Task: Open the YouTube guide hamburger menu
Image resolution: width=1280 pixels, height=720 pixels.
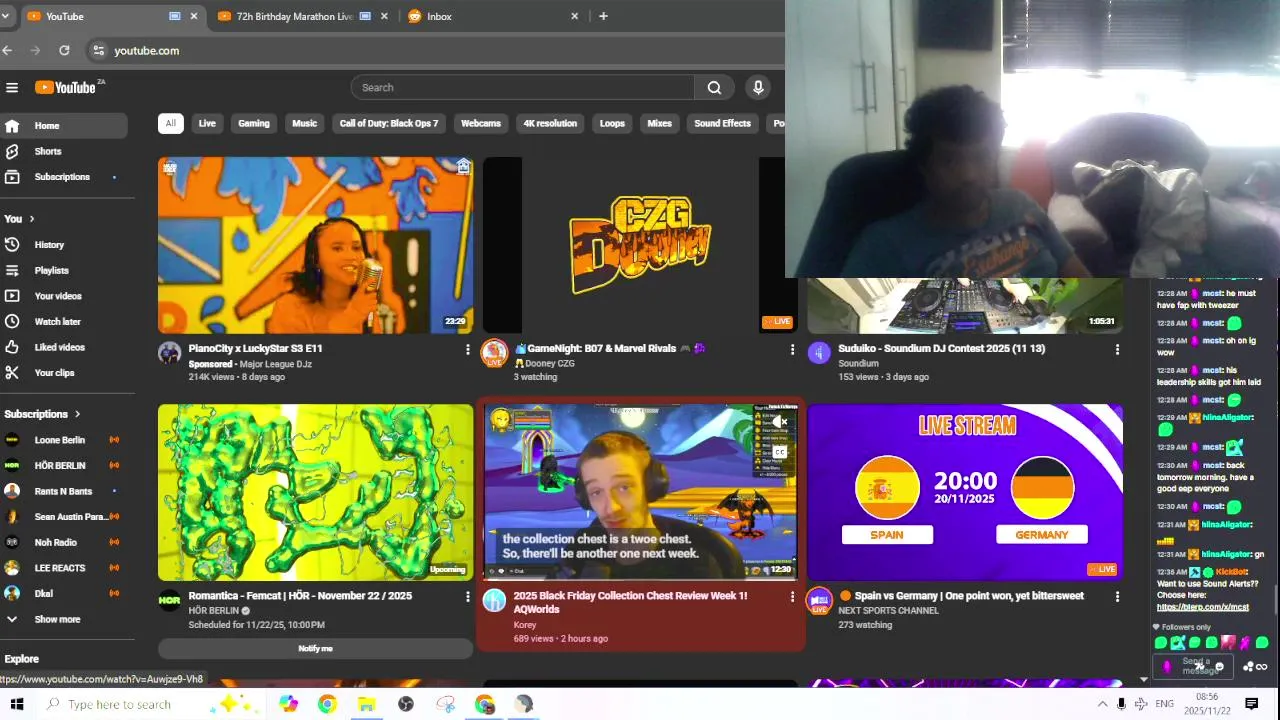Action: [x=12, y=88]
